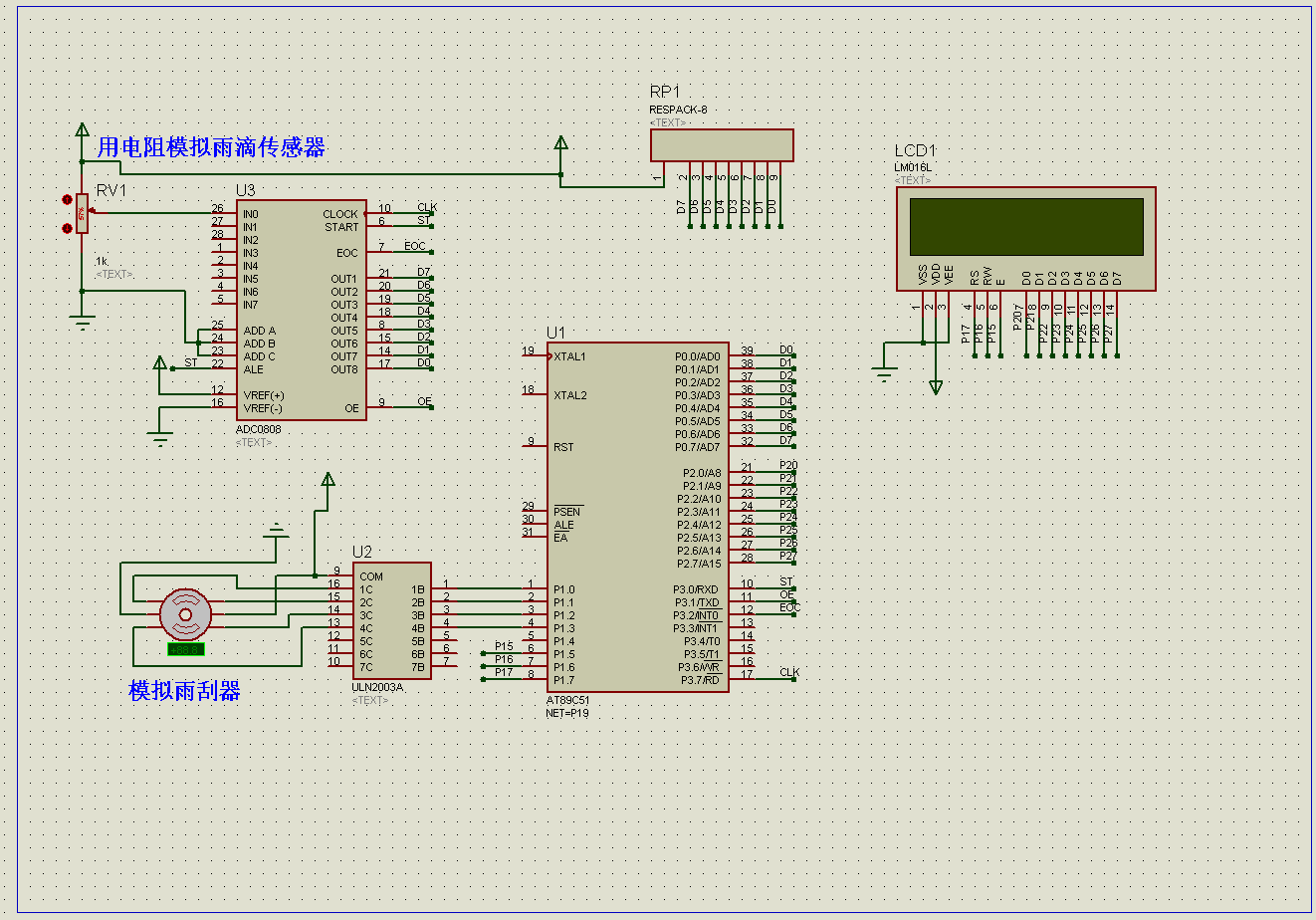Image resolution: width=1316 pixels, height=920 pixels.
Task: Click the motor's +88.8 angle readout
Action: [186, 649]
